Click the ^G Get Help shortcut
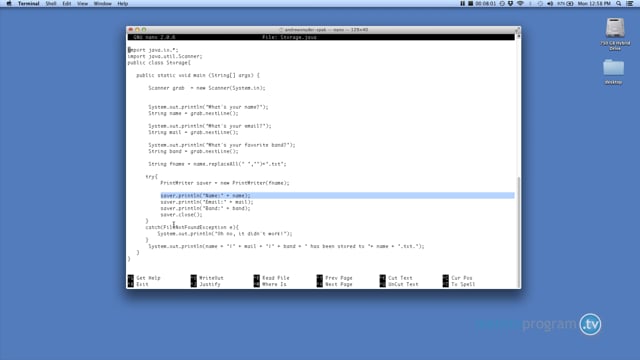Screen dimensions: 640x360 [x=144, y=278]
